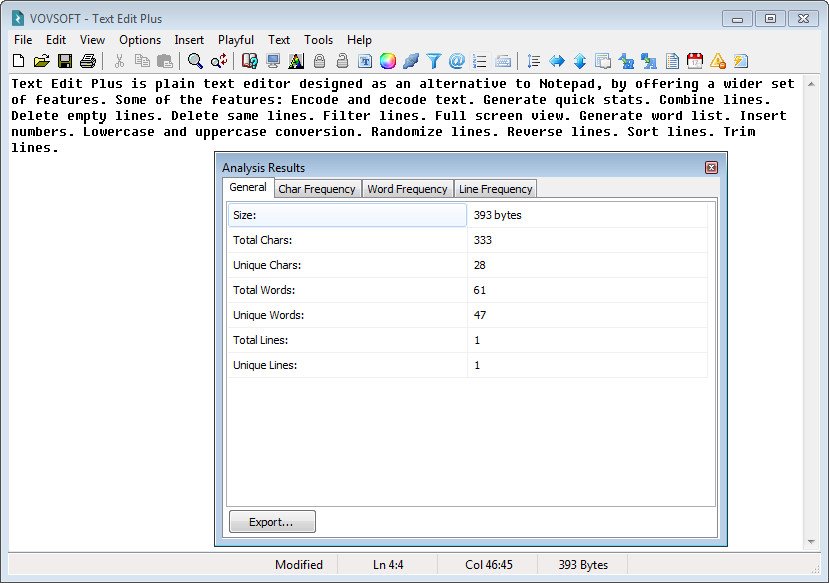
Task: Open the Edit menu
Action: [x=56, y=40]
